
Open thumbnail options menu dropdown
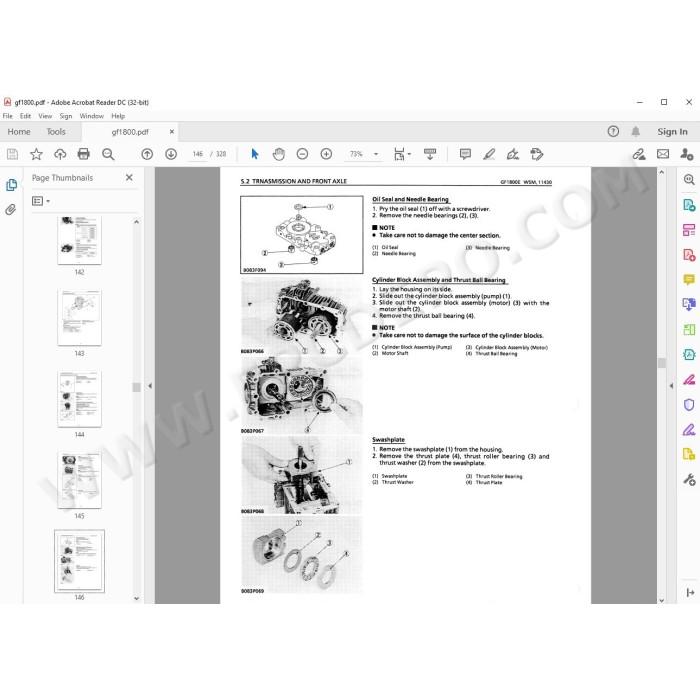[x=41, y=201]
